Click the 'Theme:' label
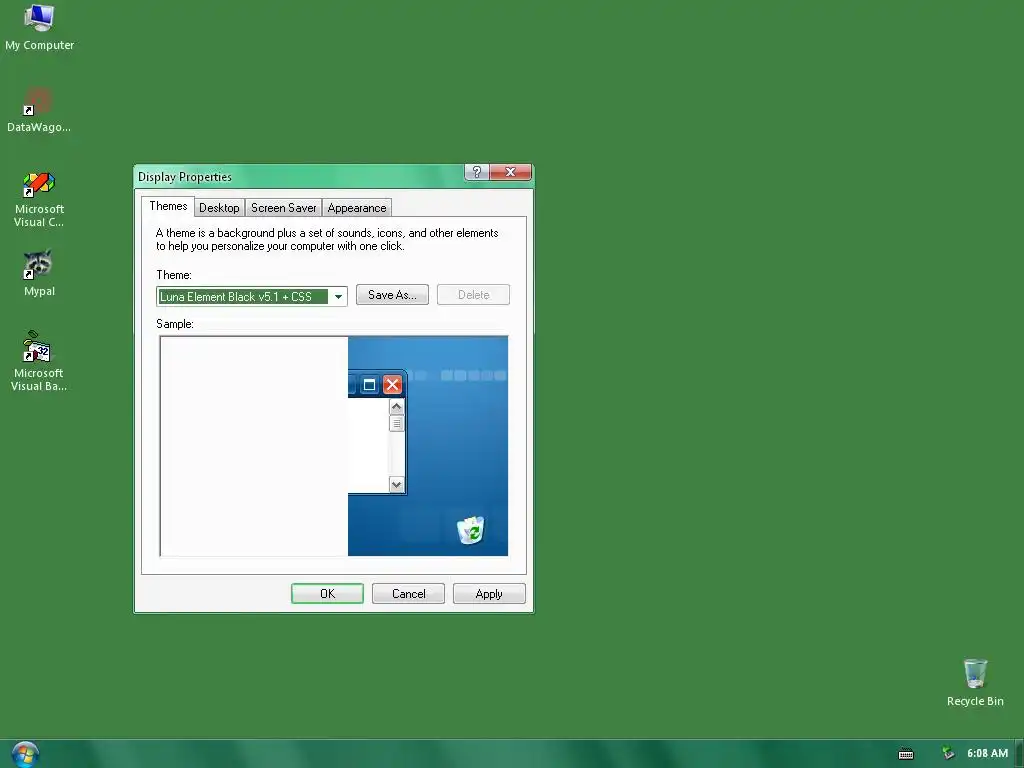 [x=174, y=275]
